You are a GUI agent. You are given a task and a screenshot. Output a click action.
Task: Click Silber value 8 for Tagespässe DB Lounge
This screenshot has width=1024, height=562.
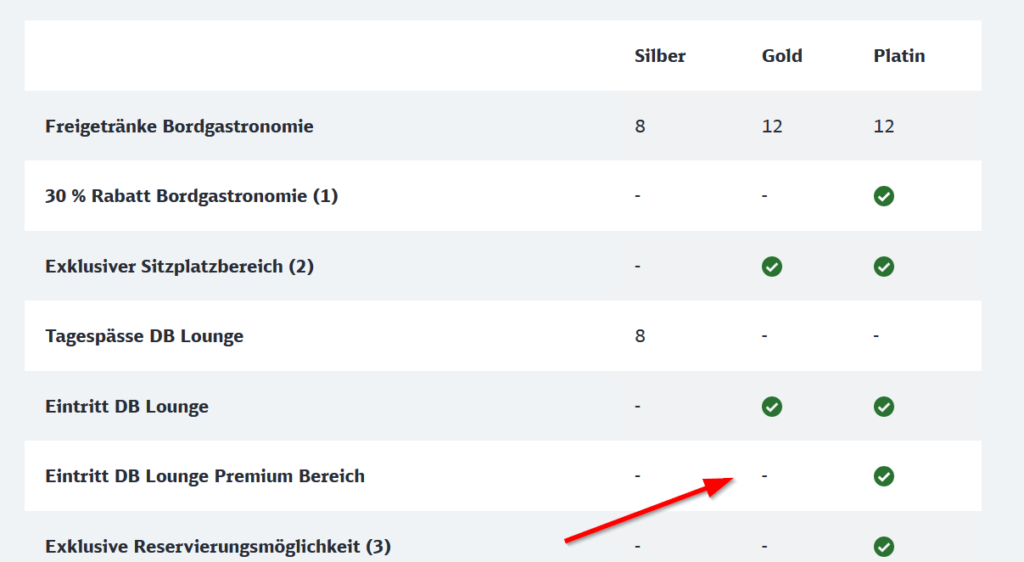(640, 336)
